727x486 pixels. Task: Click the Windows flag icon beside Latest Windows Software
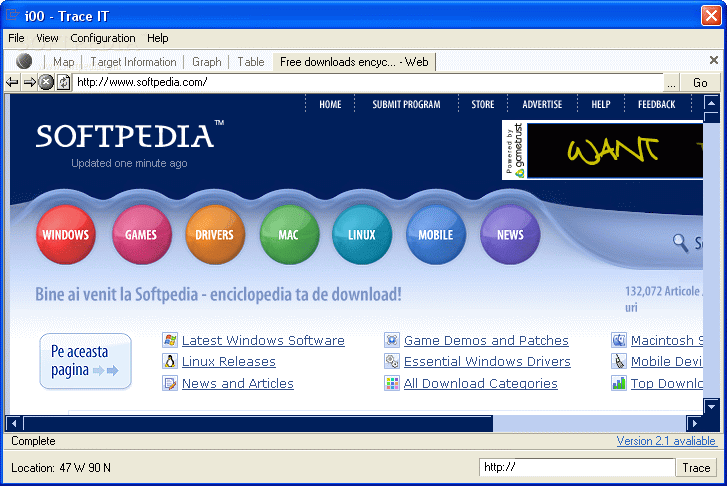pos(170,340)
